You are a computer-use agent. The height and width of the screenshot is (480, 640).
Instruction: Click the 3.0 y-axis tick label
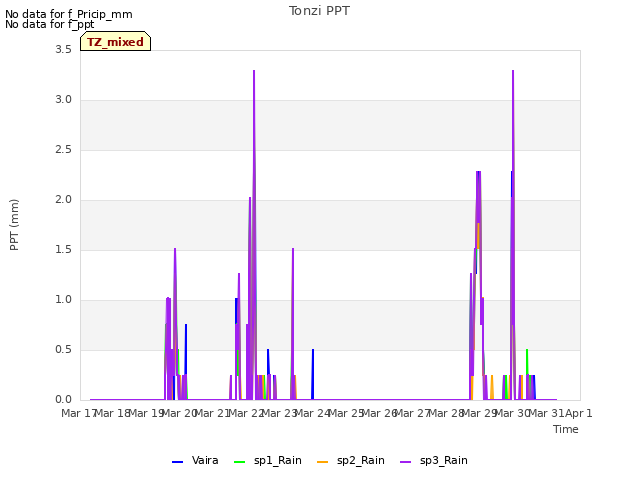coord(64,100)
